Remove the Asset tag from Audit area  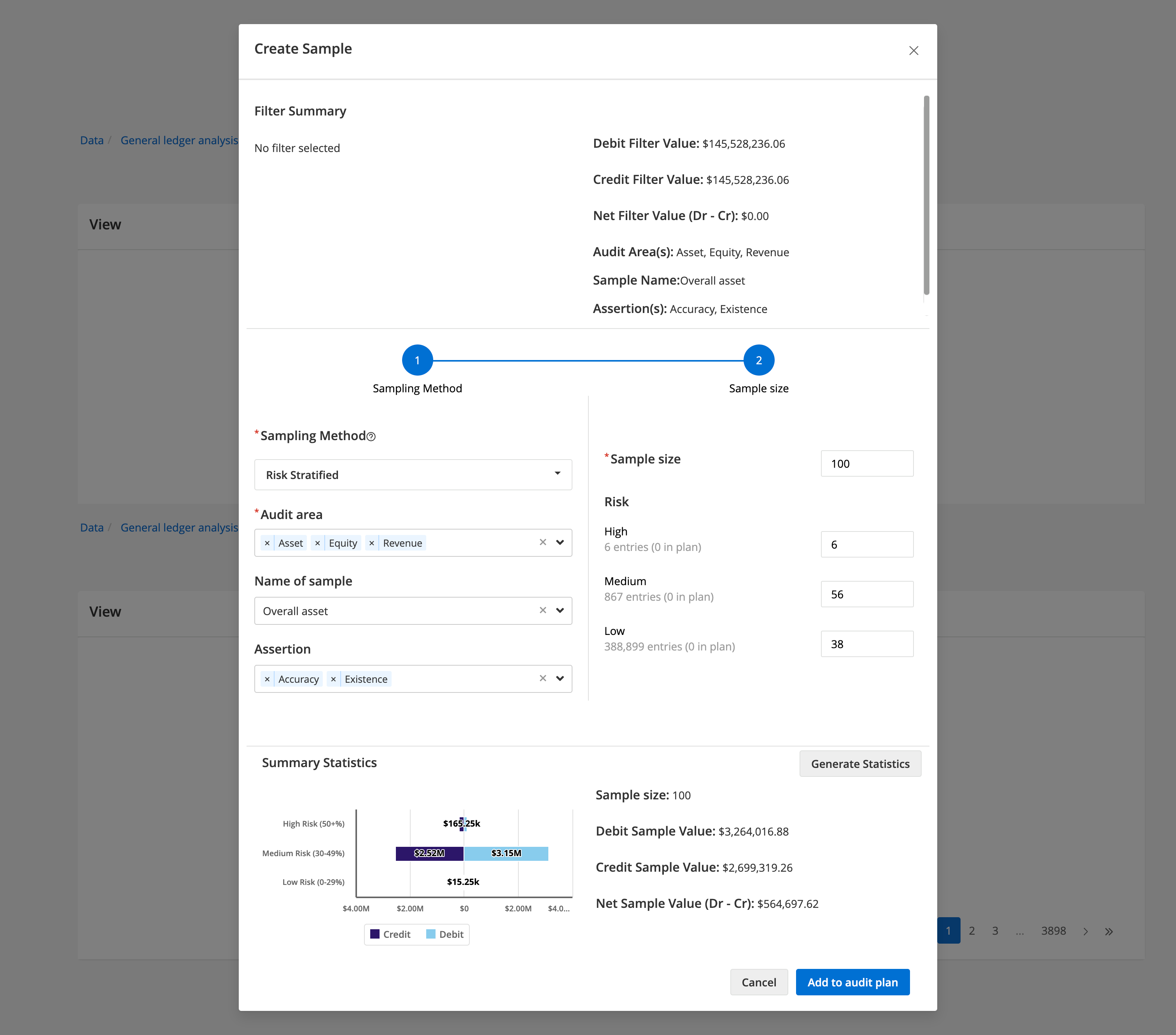(267, 543)
